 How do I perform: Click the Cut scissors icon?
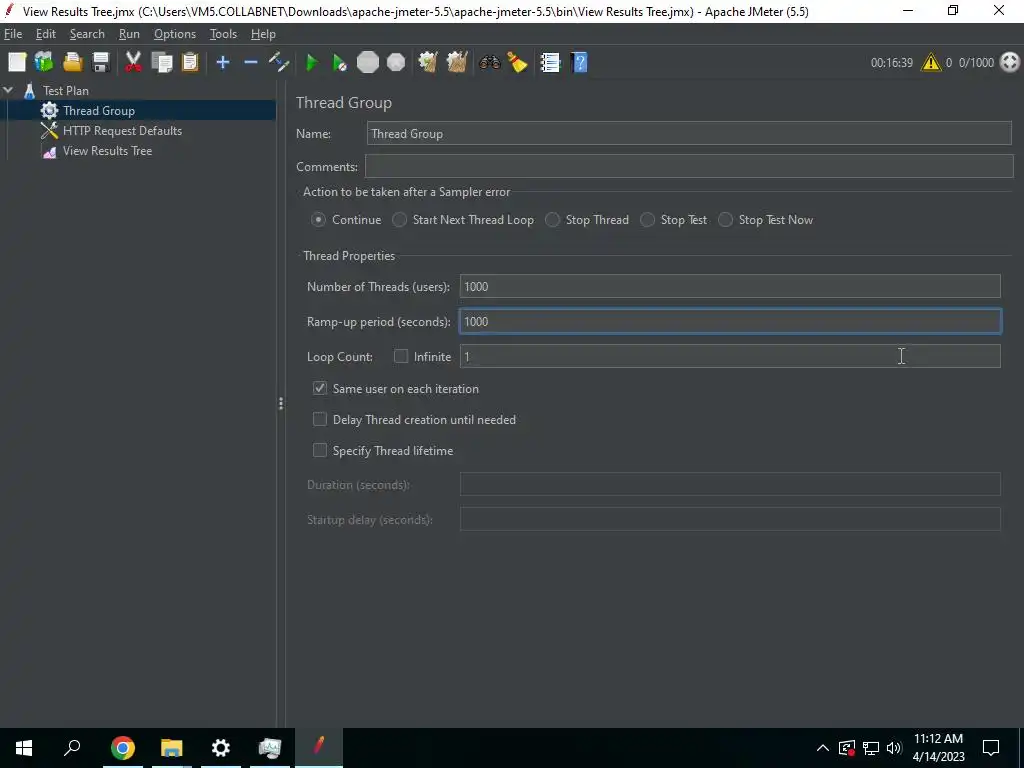pos(133,63)
